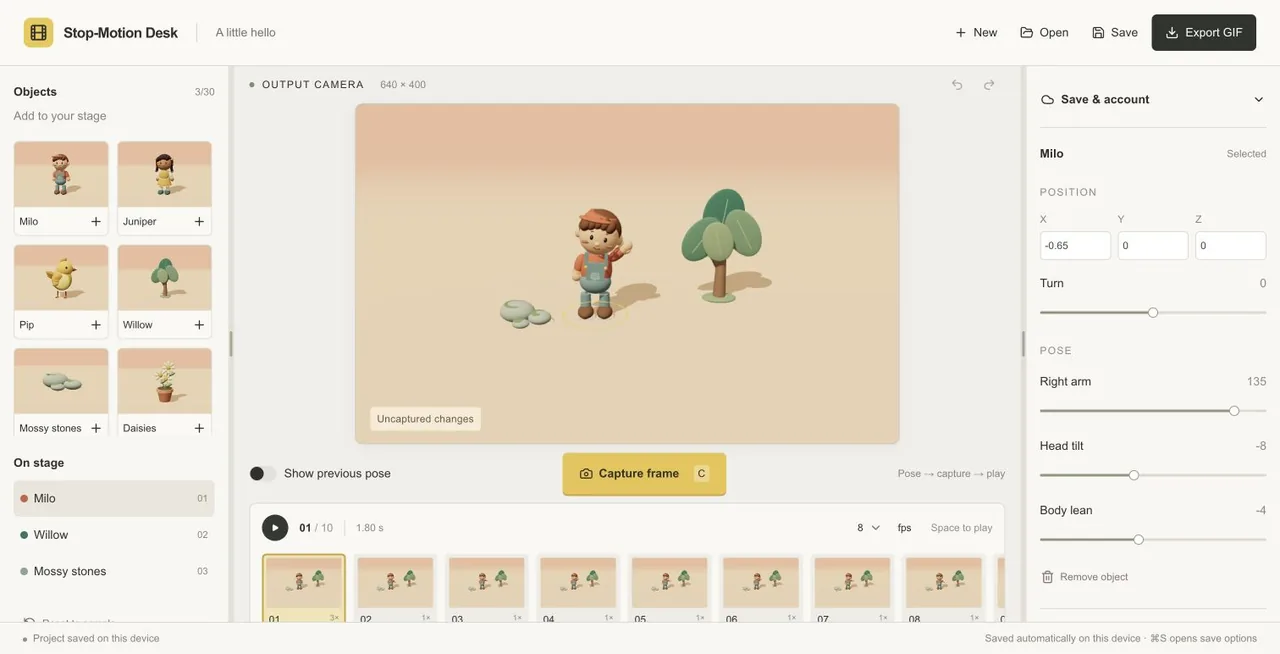1280x654 pixels.
Task: Play the animation with the play button
Action: point(275,528)
